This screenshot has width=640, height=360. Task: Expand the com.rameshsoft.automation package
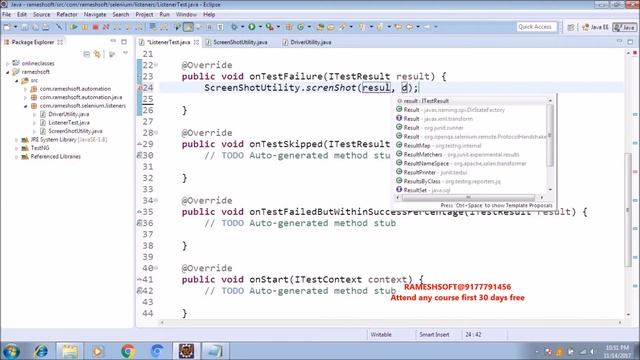pos(25,89)
